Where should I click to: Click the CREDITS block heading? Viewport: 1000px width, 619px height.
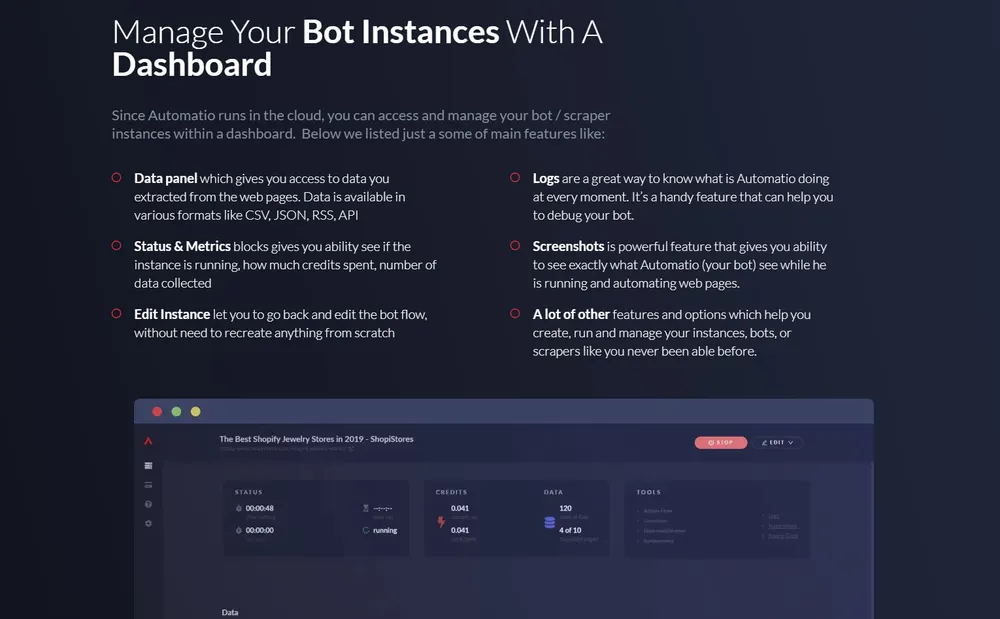pyautogui.click(x=452, y=492)
